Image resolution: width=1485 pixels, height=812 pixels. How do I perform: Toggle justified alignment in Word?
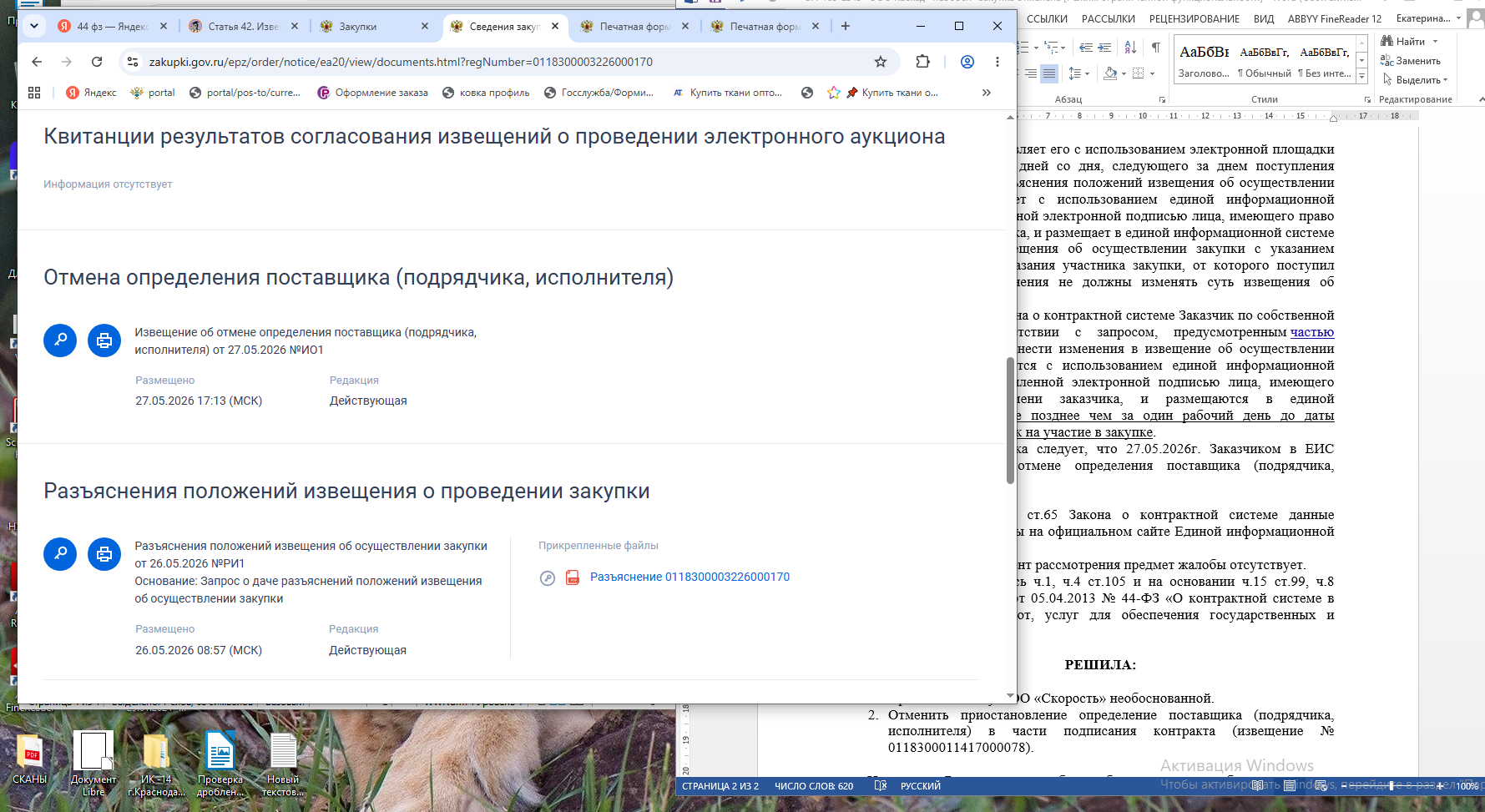pos(1049,73)
